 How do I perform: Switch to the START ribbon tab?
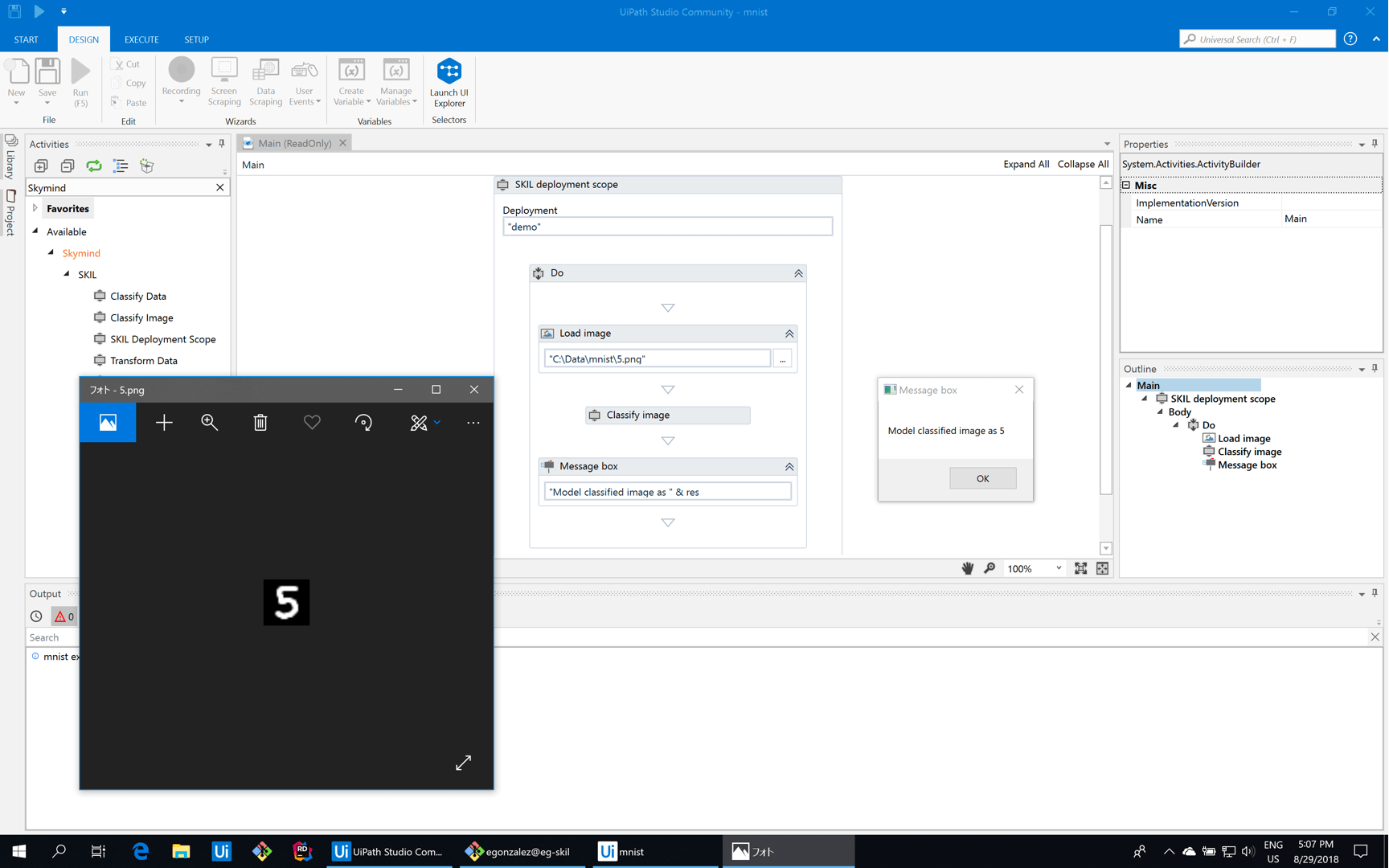click(x=26, y=39)
